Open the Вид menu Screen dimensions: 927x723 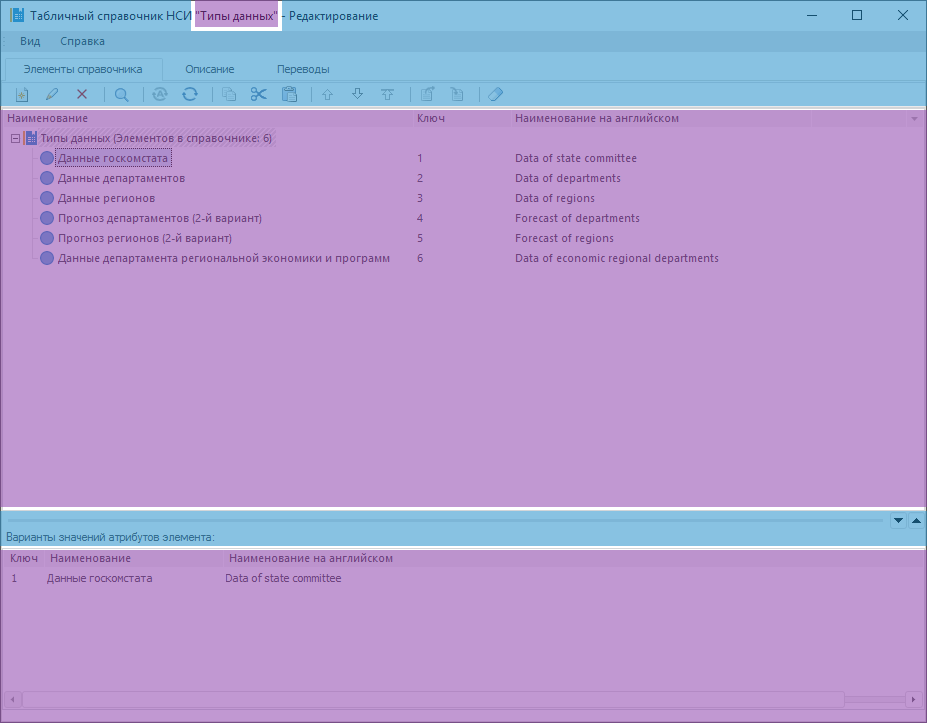pos(30,41)
